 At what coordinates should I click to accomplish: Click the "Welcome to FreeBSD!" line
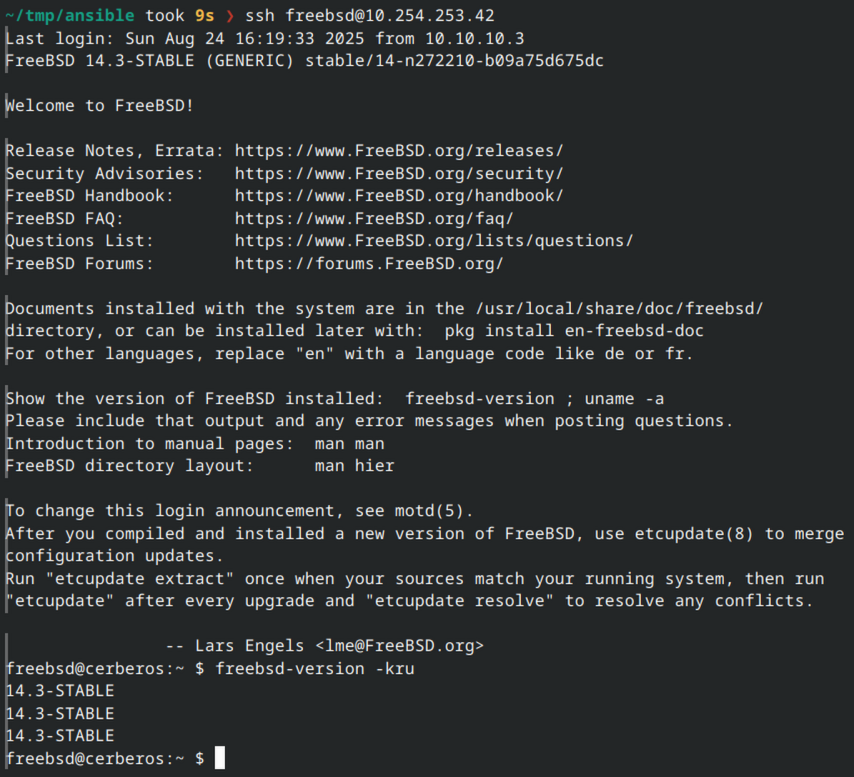100,105
